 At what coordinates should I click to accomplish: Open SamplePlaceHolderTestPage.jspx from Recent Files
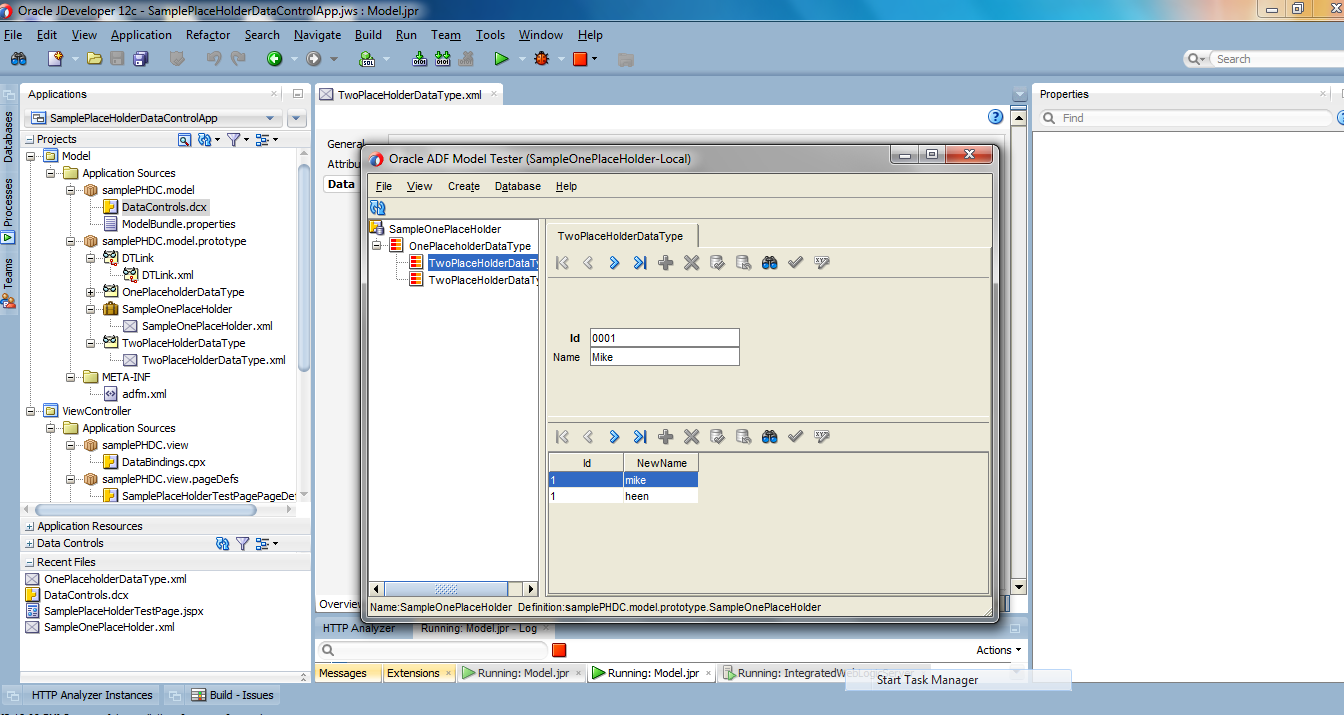(123, 611)
